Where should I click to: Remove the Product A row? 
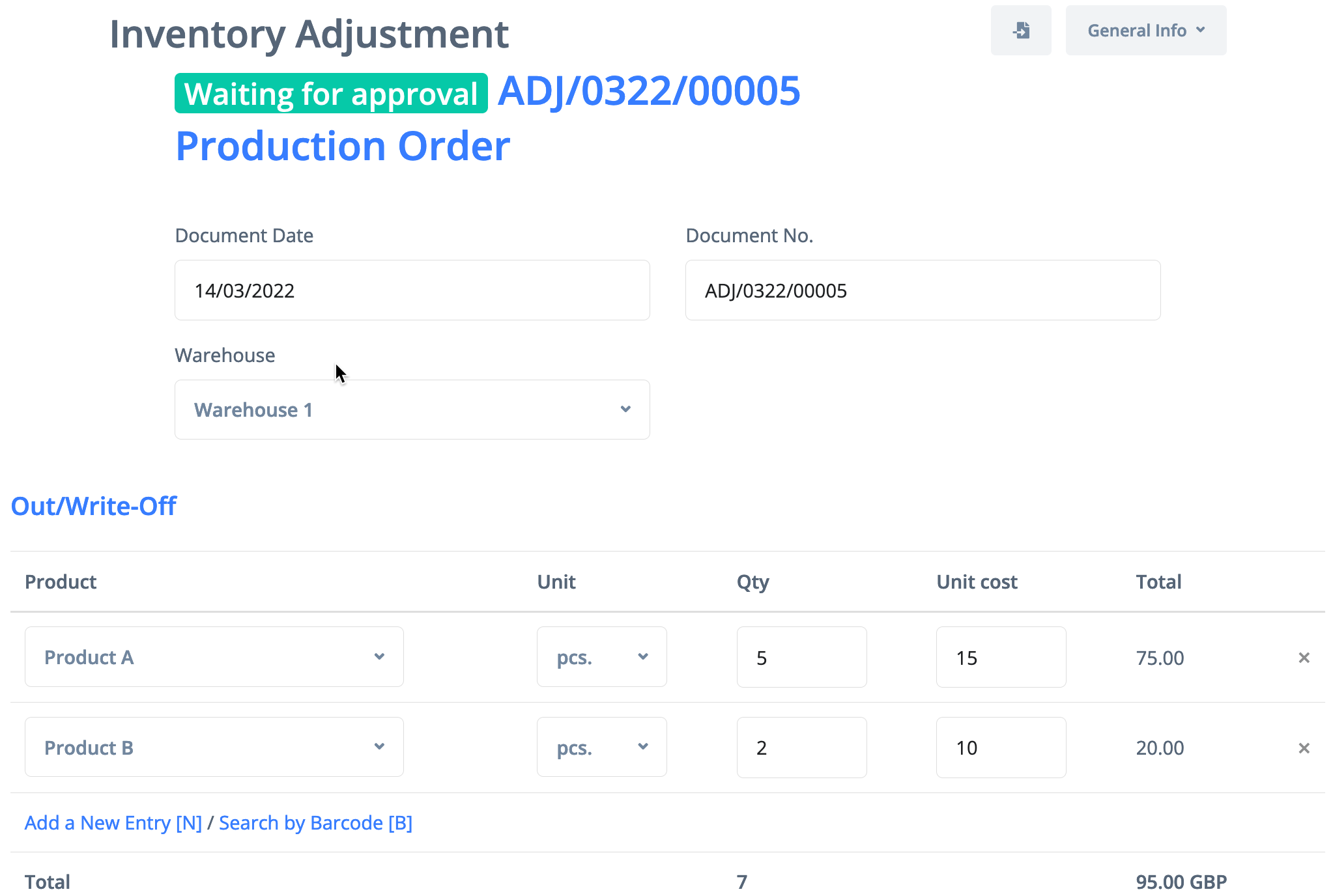(x=1304, y=658)
